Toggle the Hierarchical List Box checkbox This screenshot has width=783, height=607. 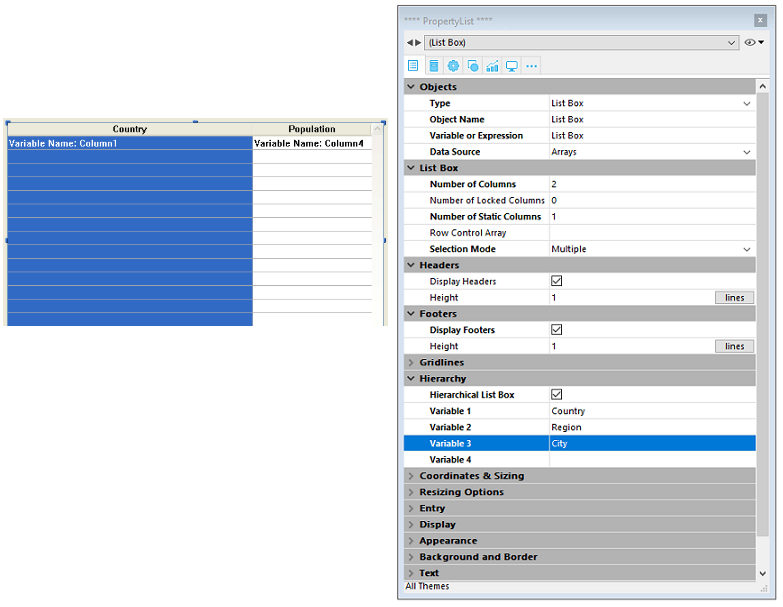[557, 395]
